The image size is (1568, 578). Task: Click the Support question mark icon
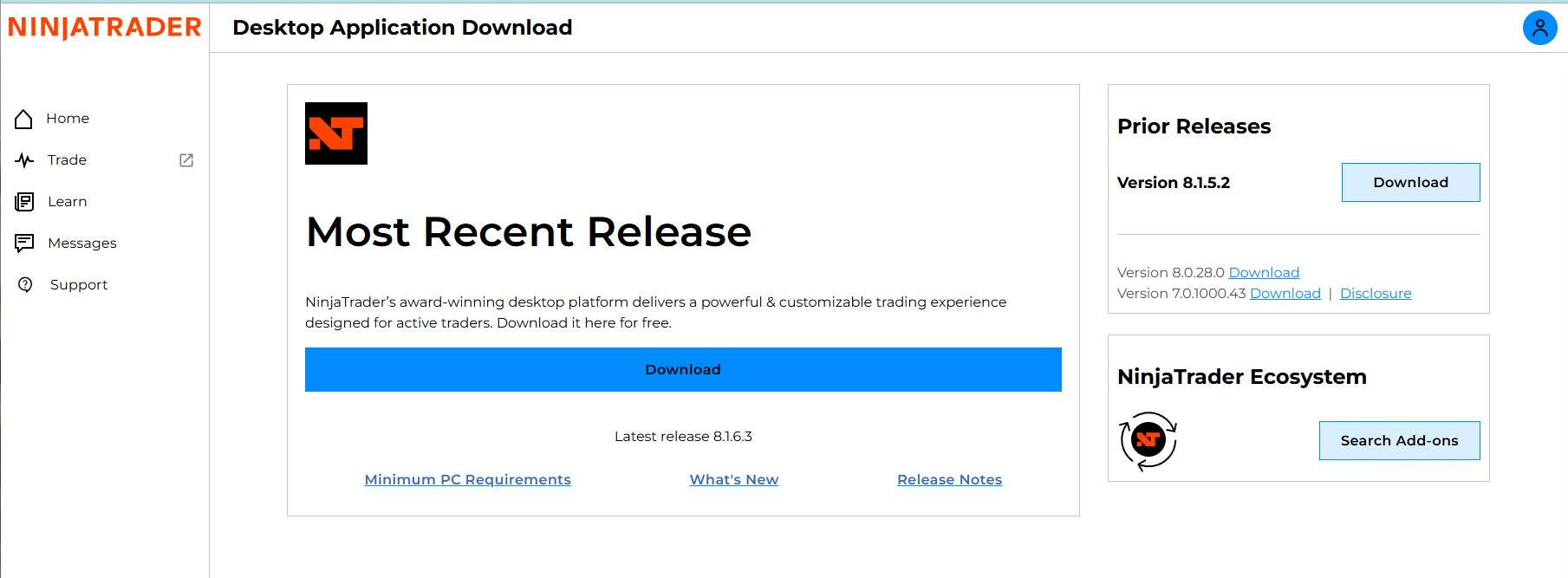pyautogui.click(x=25, y=285)
